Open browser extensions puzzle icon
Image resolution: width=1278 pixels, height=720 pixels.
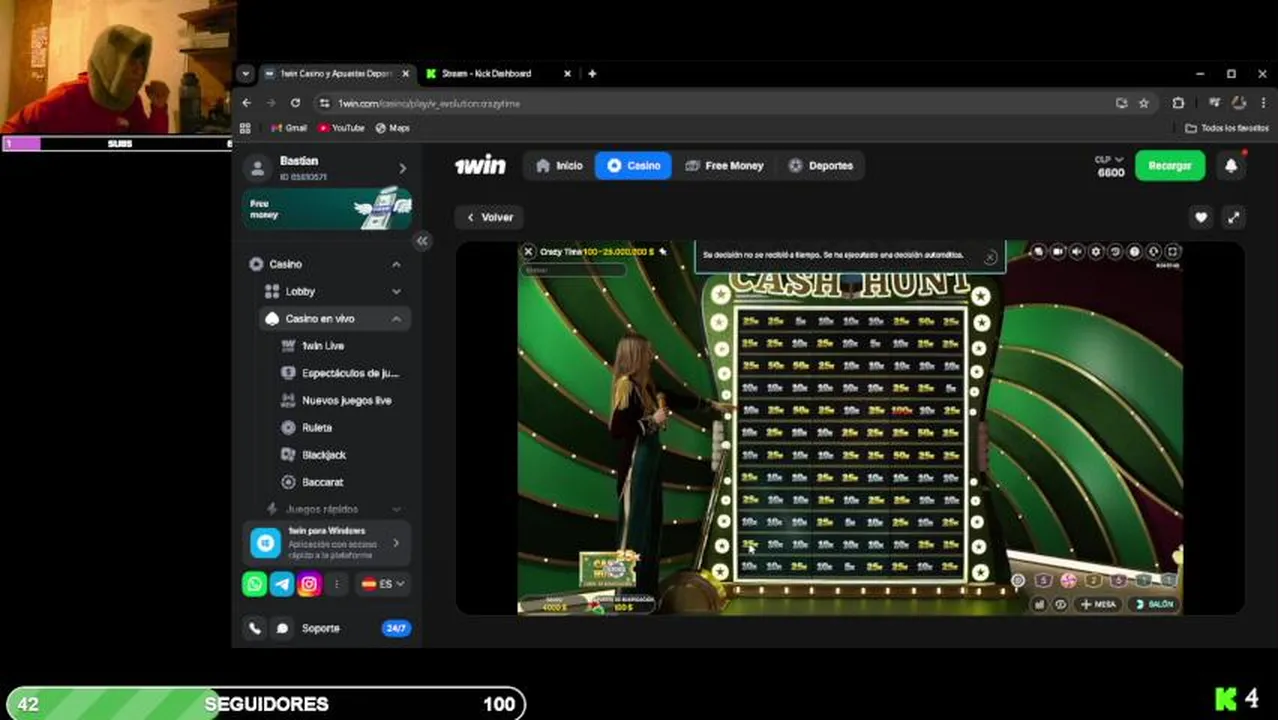pyautogui.click(x=1178, y=103)
